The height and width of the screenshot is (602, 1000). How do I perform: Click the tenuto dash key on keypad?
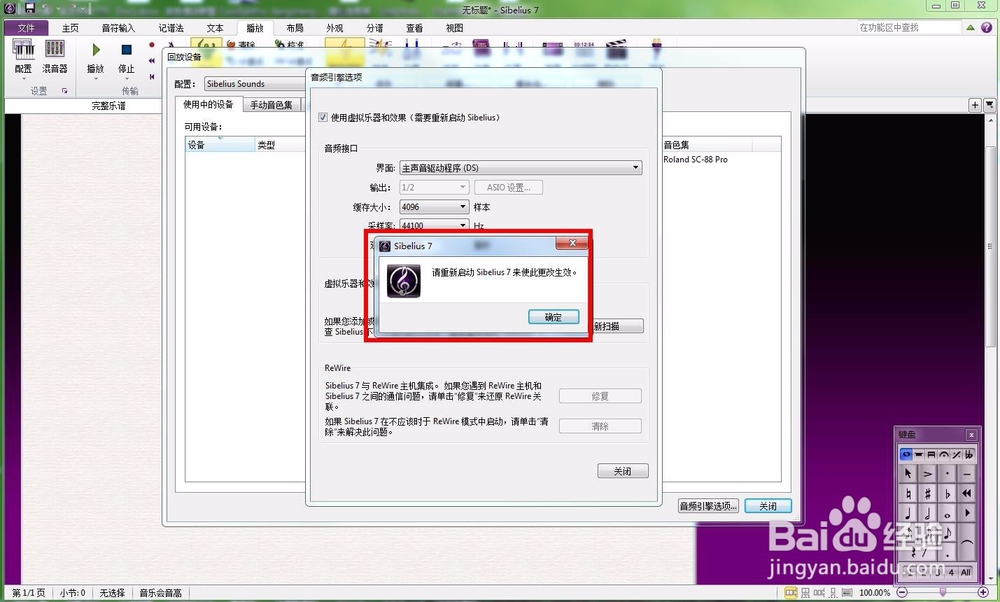967,473
